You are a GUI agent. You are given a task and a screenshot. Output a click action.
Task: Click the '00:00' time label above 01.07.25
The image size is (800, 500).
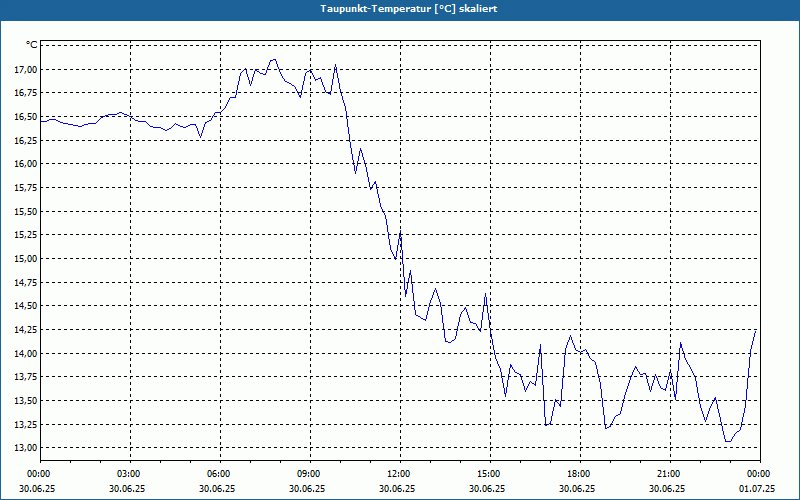759,474
